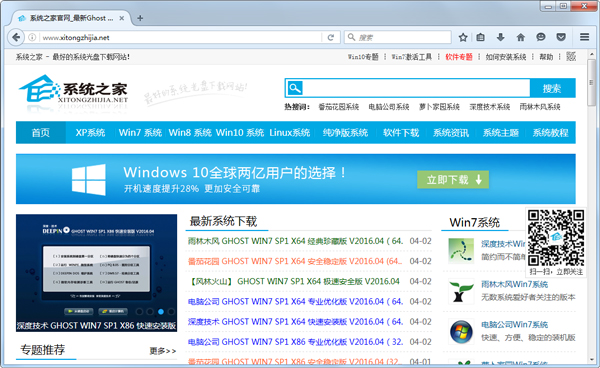
Task: Select the active blue slideshow dot
Action: point(161,312)
